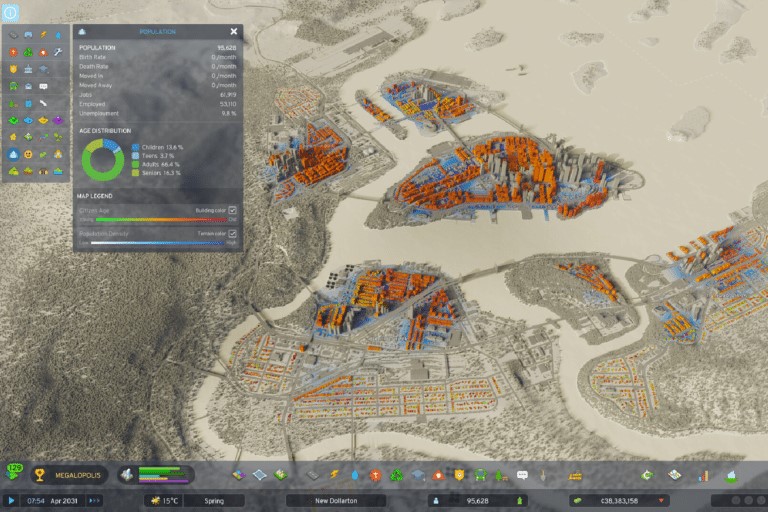Close the Population panel

[234, 31]
